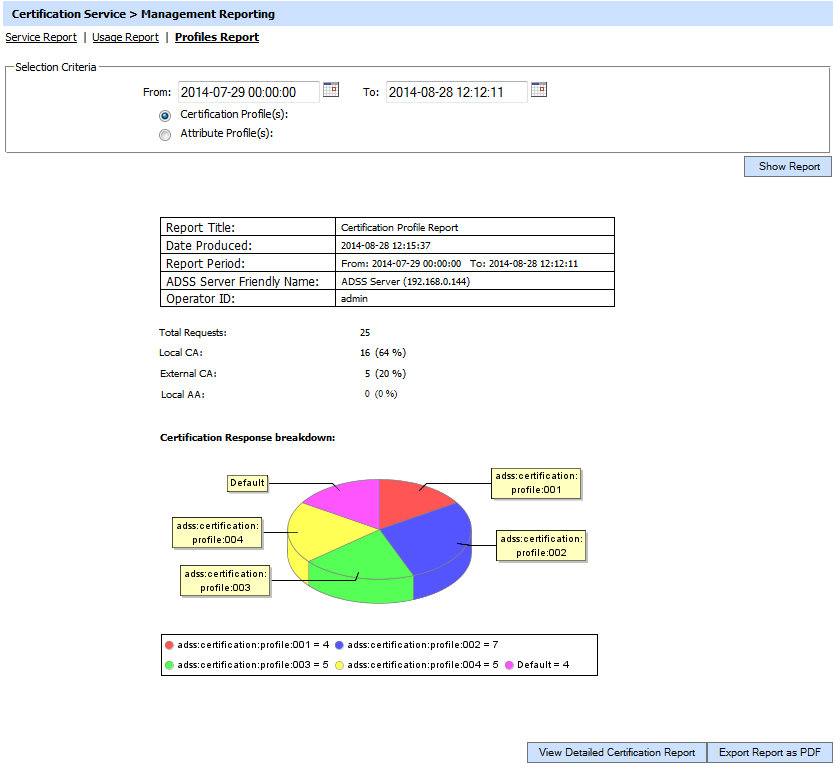The image size is (836, 772).
Task: Select the Attribute Profile(s) radio button
Action: (165, 134)
